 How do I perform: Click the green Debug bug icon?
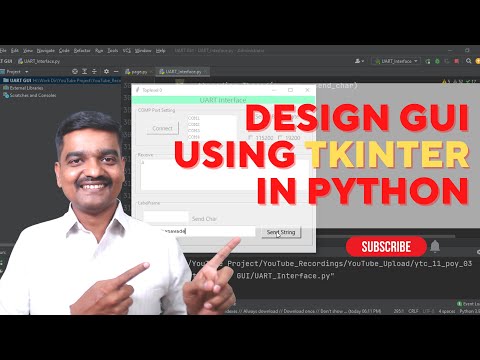pyautogui.click(x=437, y=61)
